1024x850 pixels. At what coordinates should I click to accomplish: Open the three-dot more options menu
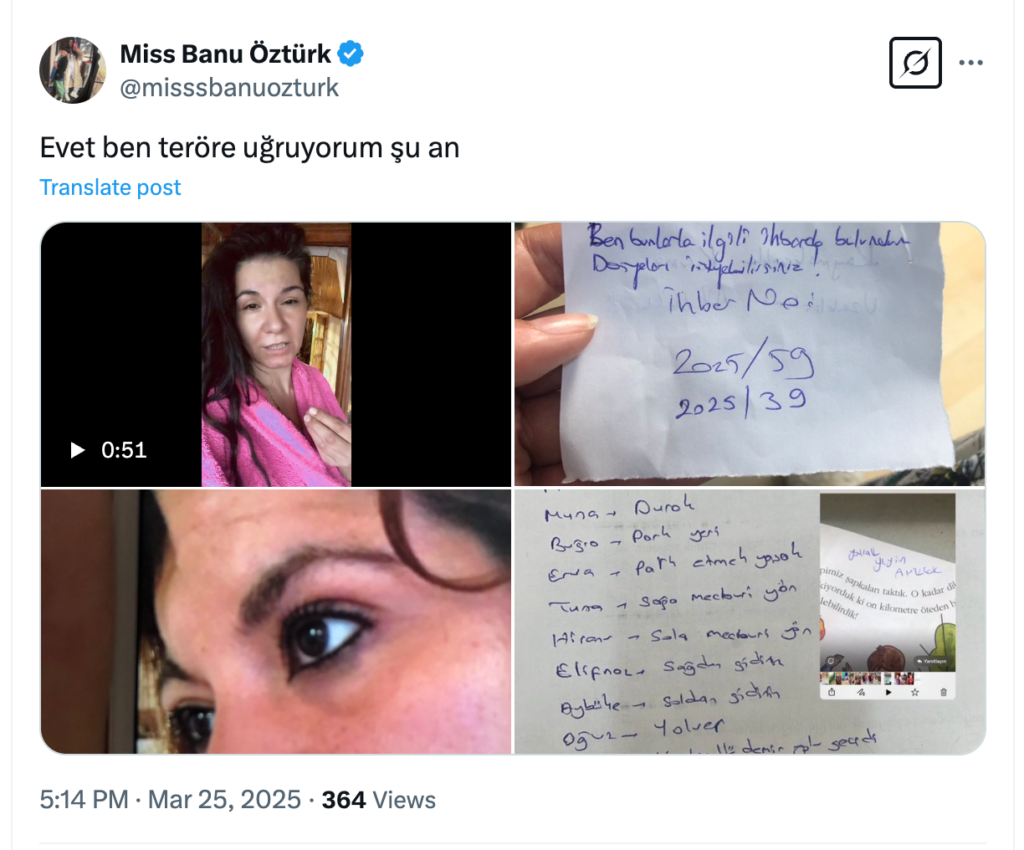click(x=970, y=63)
